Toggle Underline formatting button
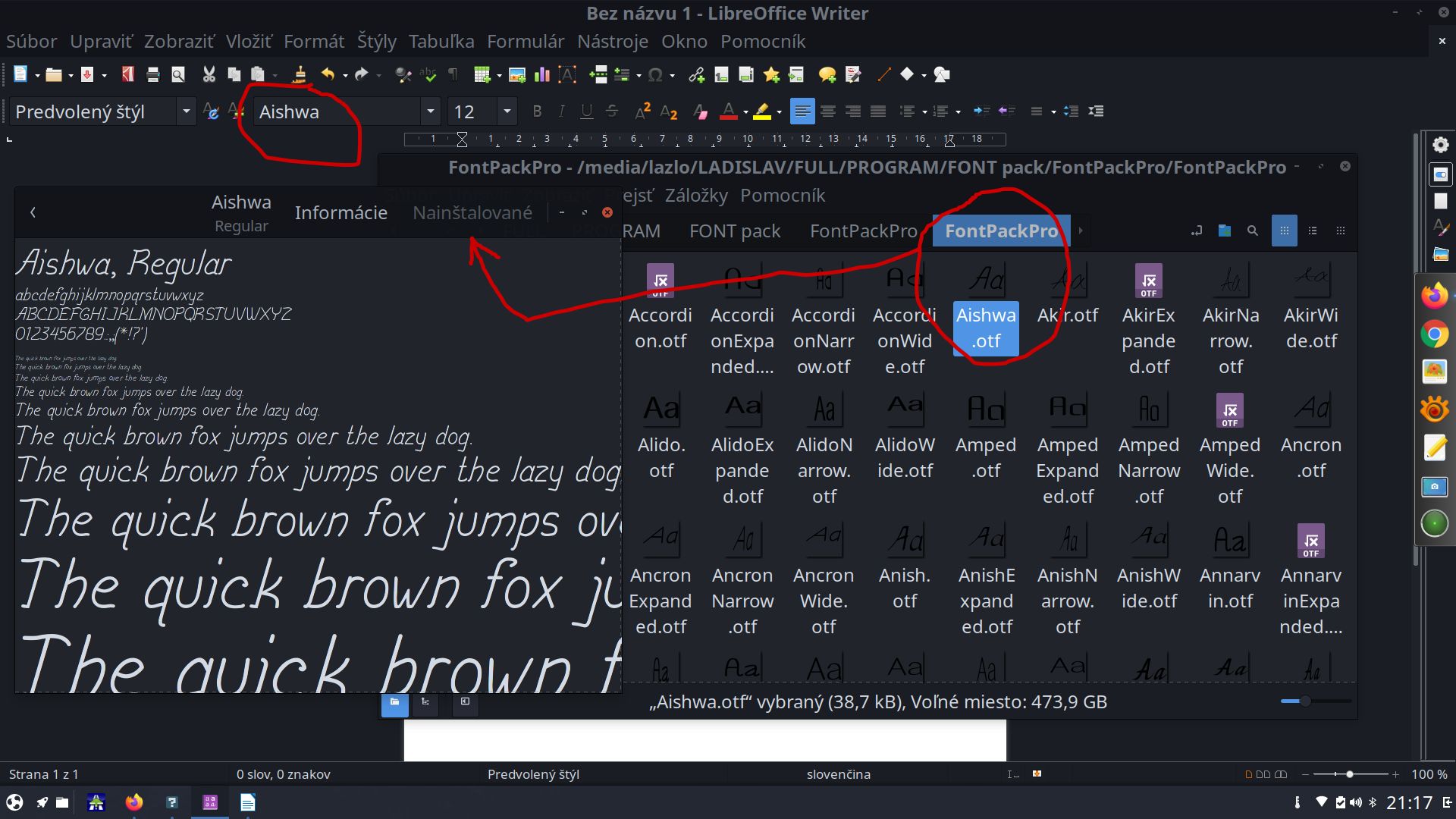This screenshot has width=1456, height=819. coord(586,111)
